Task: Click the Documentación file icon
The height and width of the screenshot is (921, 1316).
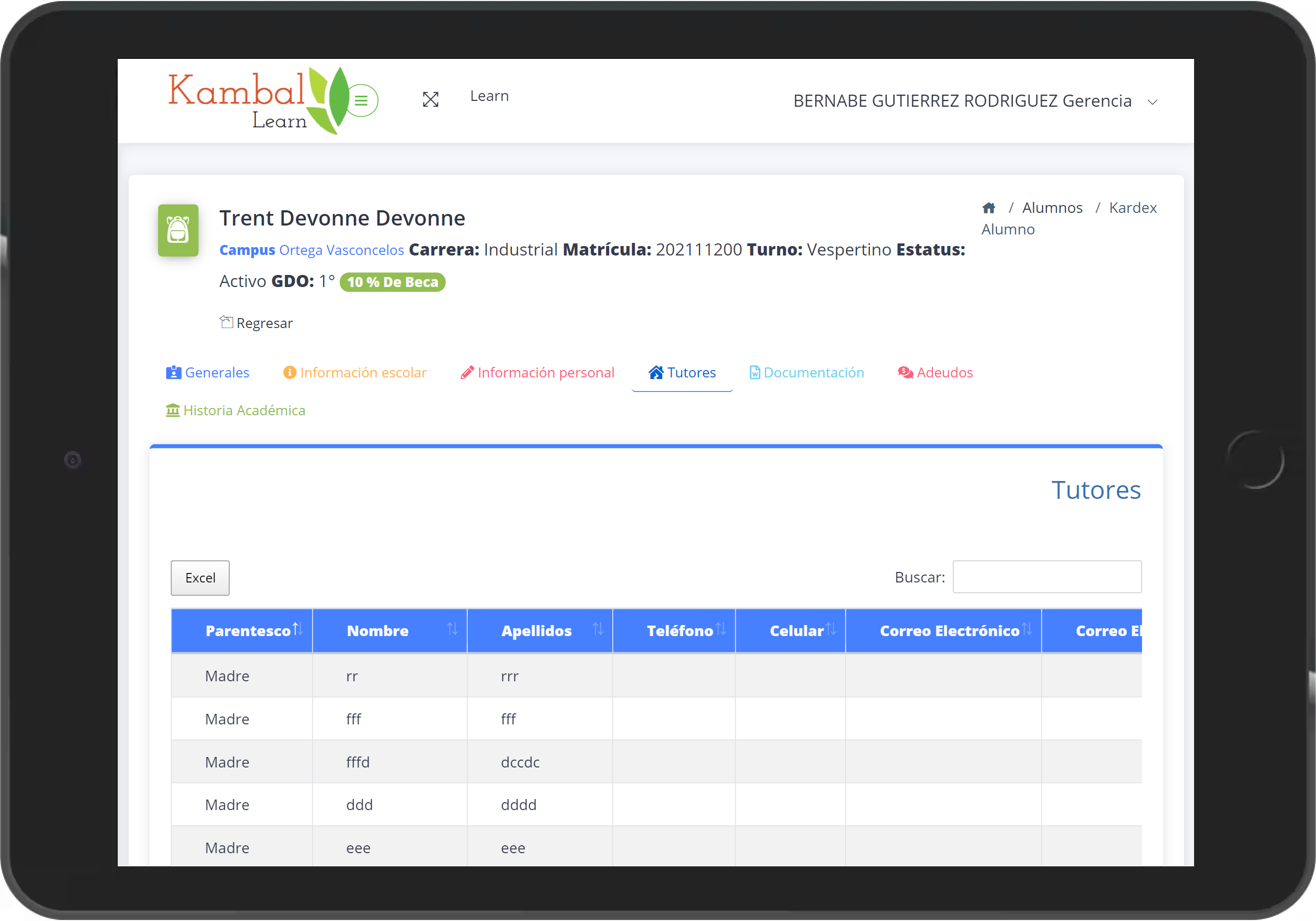Action: tap(754, 372)
